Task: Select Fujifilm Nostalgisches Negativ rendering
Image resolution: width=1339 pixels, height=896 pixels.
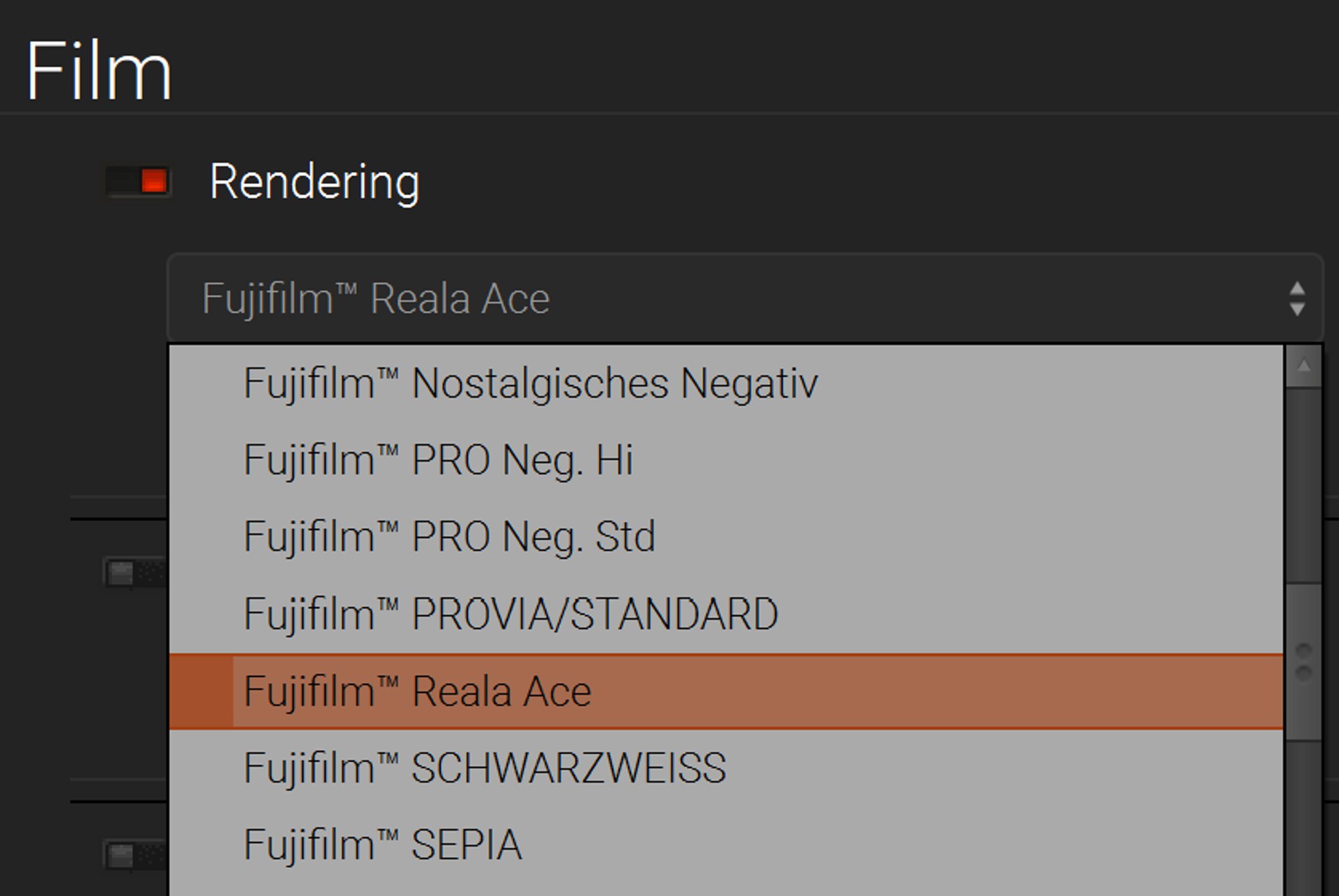Action: coord(530,383)
